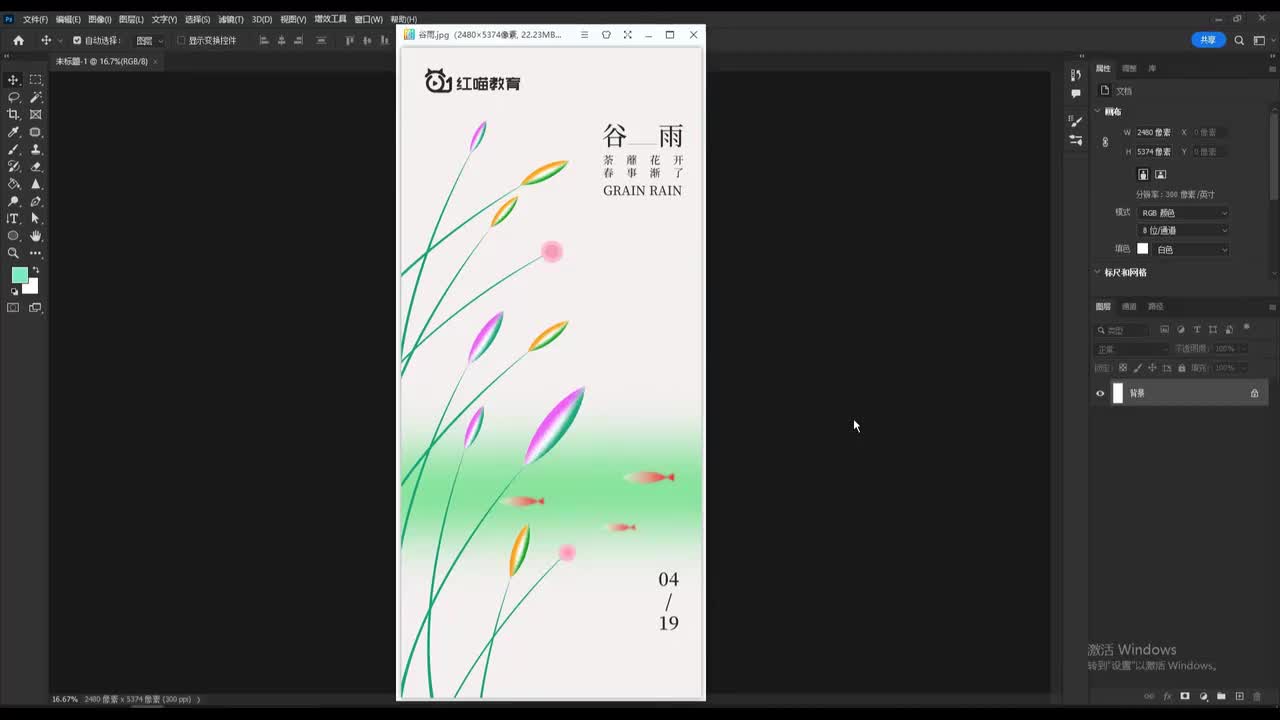Select the Move tool in the toolbox
This screenshot has width=1280, height=720.
pos(13,80)
